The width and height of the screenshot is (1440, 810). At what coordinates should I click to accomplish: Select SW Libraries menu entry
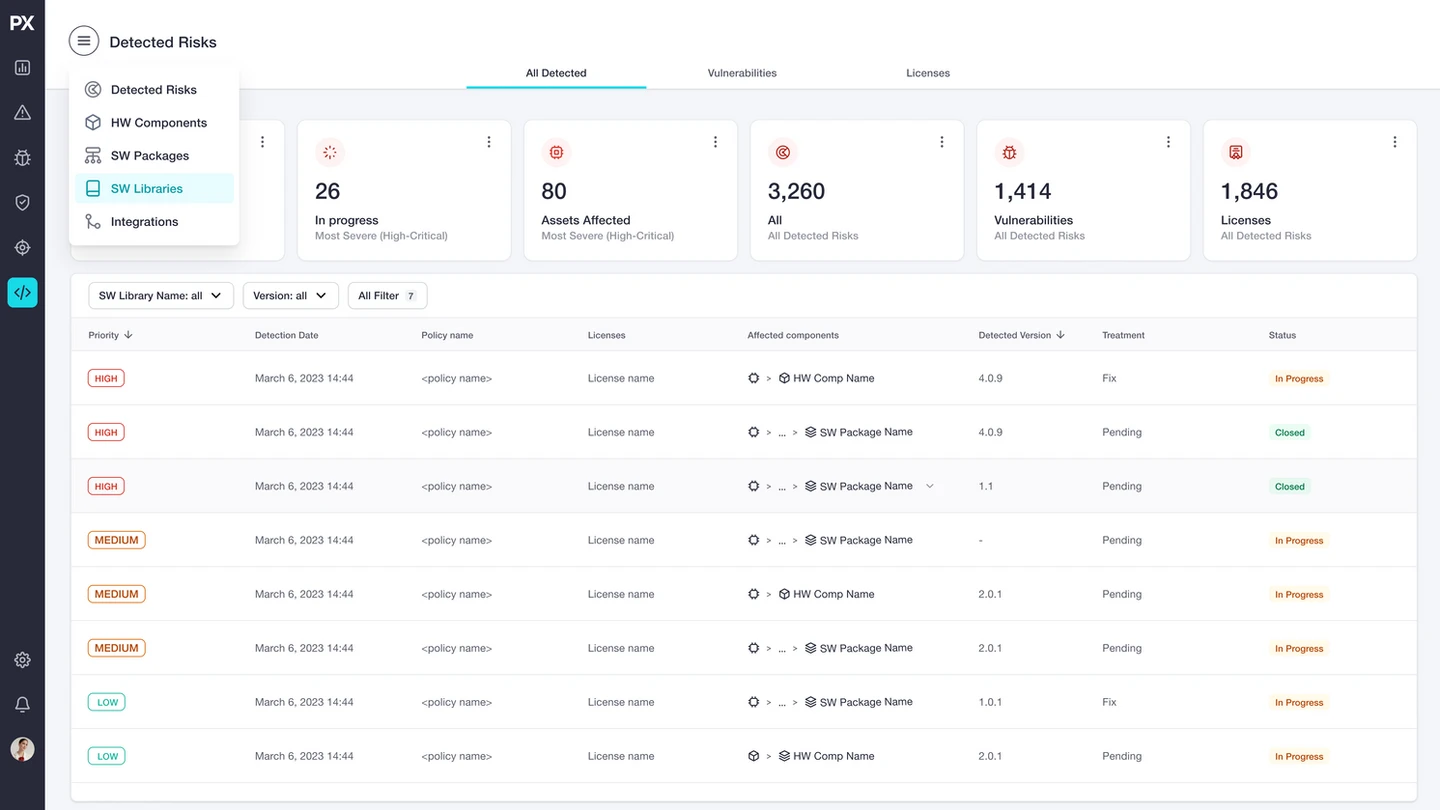click(x=154, y=189)
